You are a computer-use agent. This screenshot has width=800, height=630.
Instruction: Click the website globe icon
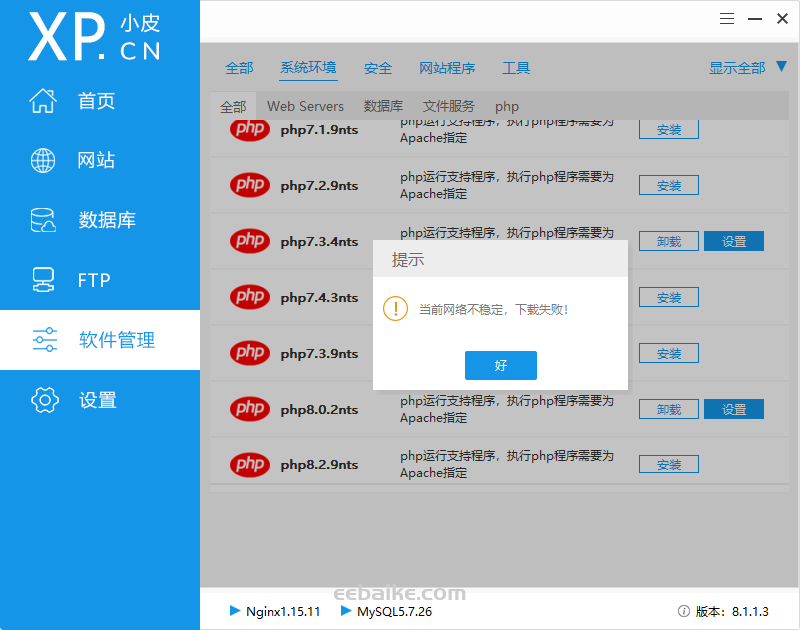43,160
